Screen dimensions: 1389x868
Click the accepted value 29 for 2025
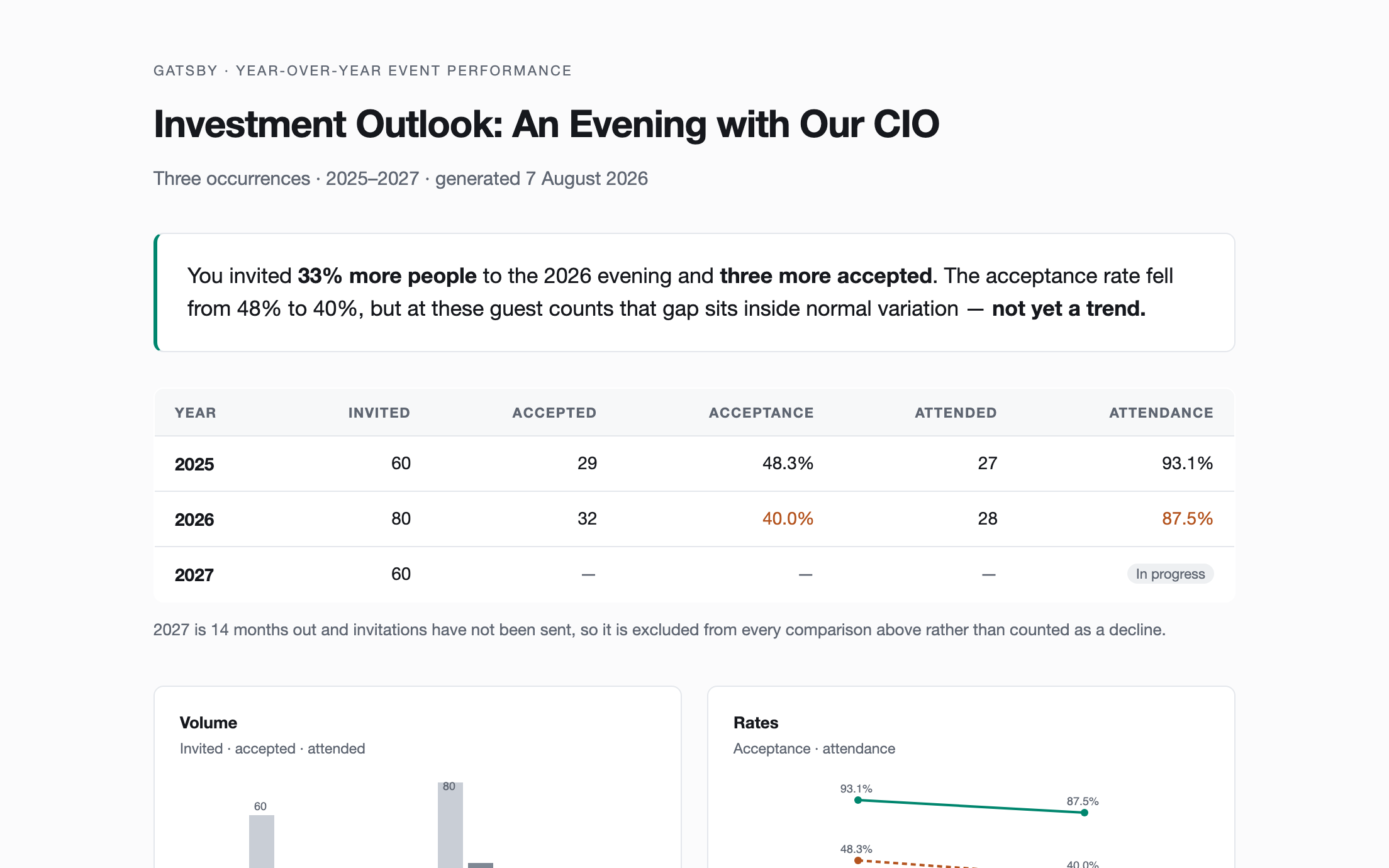pos(587,464)
